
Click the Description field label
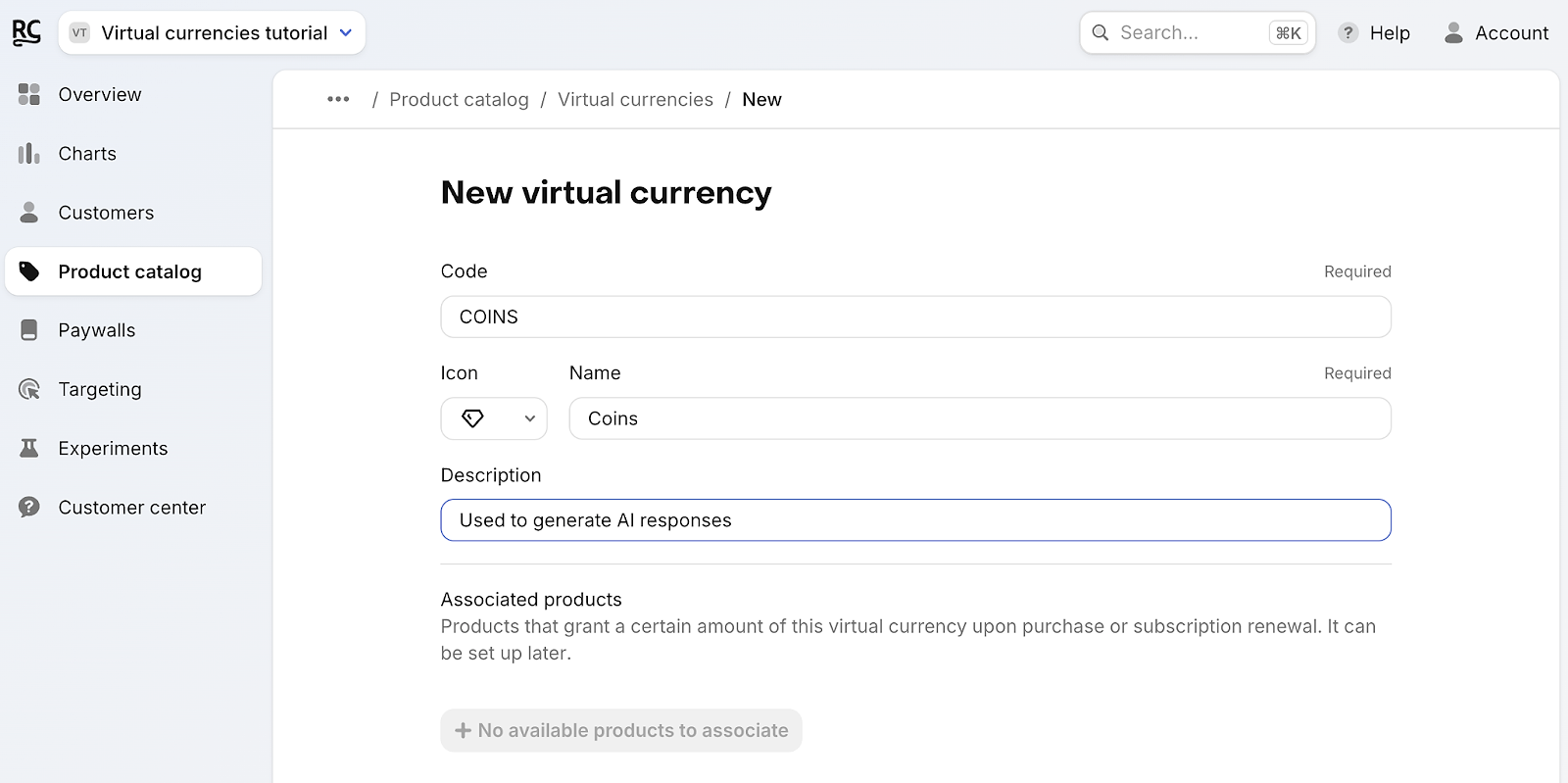tap(491, 475)
